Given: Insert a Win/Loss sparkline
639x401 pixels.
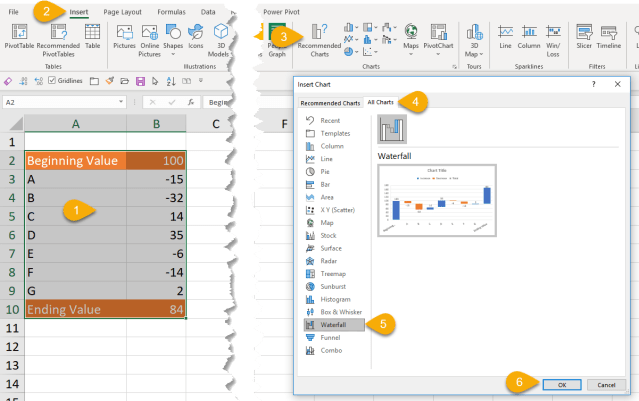Looking at the screenshot, I should point(553,40).
